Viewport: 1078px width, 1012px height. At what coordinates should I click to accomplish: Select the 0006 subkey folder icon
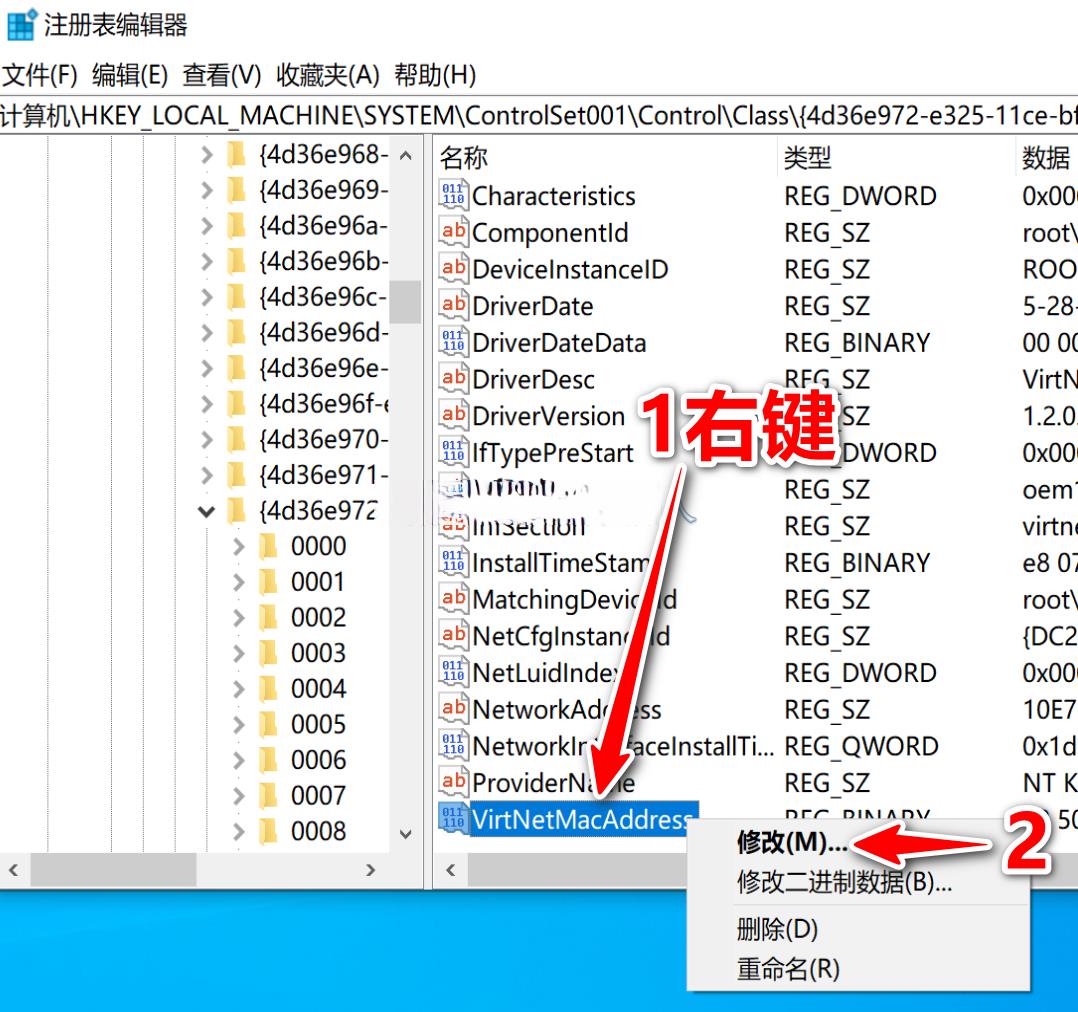pyautogui.click(x=268, y=760)
